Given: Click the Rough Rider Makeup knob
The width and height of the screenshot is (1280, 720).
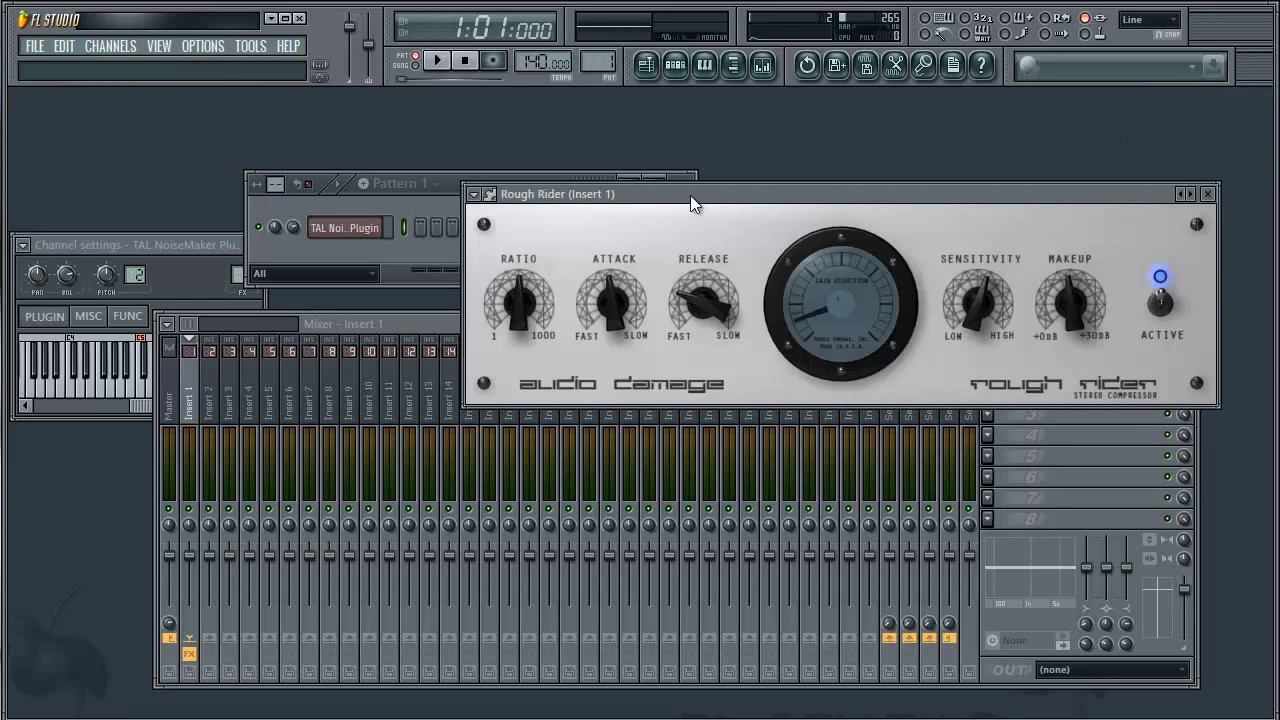Looking at the screenshot, I should (1070, 301).
